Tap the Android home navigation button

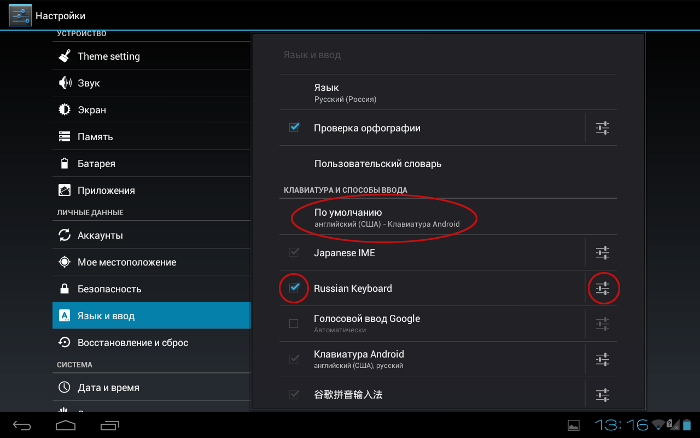point(66,425)
